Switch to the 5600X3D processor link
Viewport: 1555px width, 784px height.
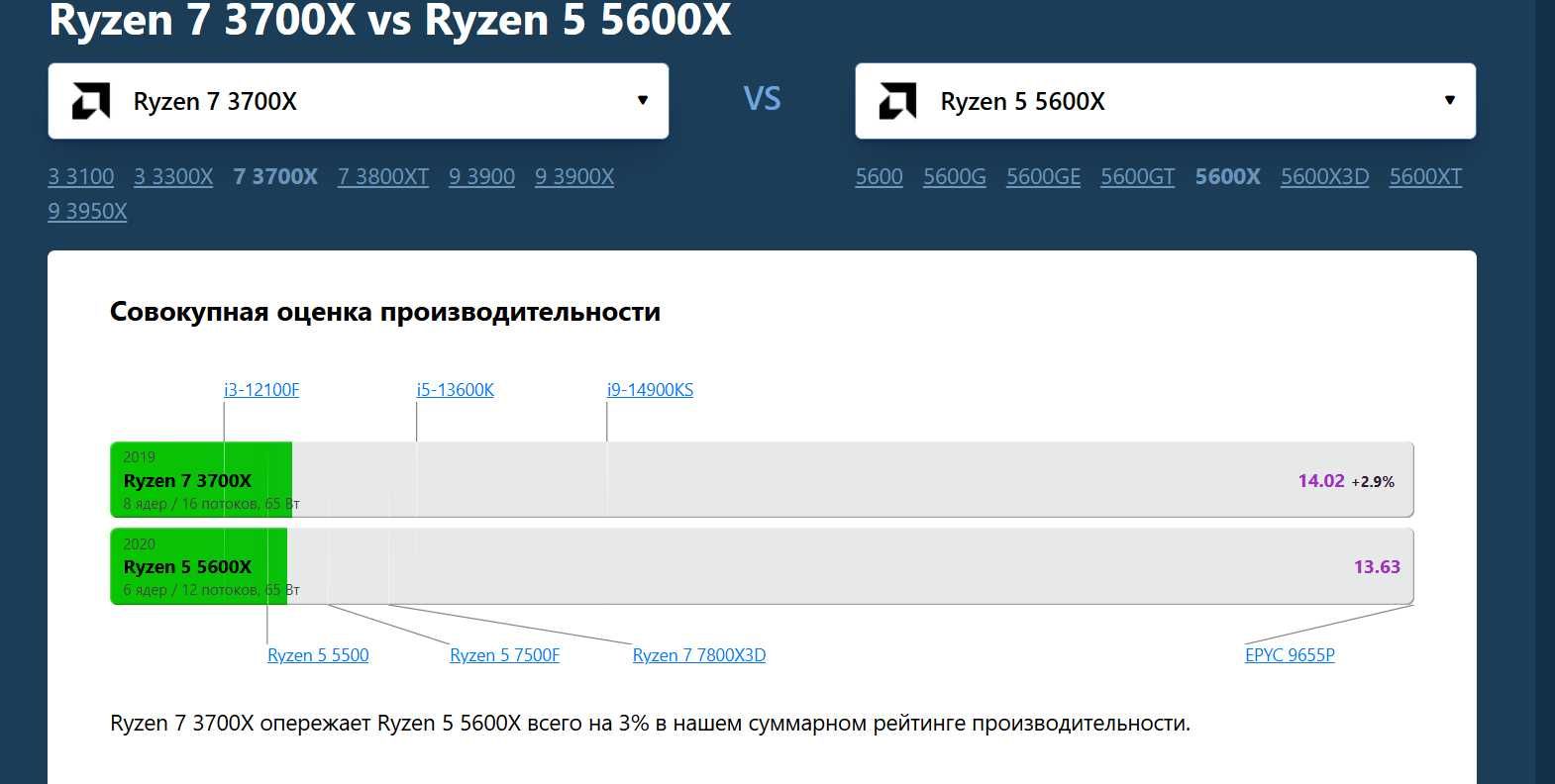(1324, 176)
